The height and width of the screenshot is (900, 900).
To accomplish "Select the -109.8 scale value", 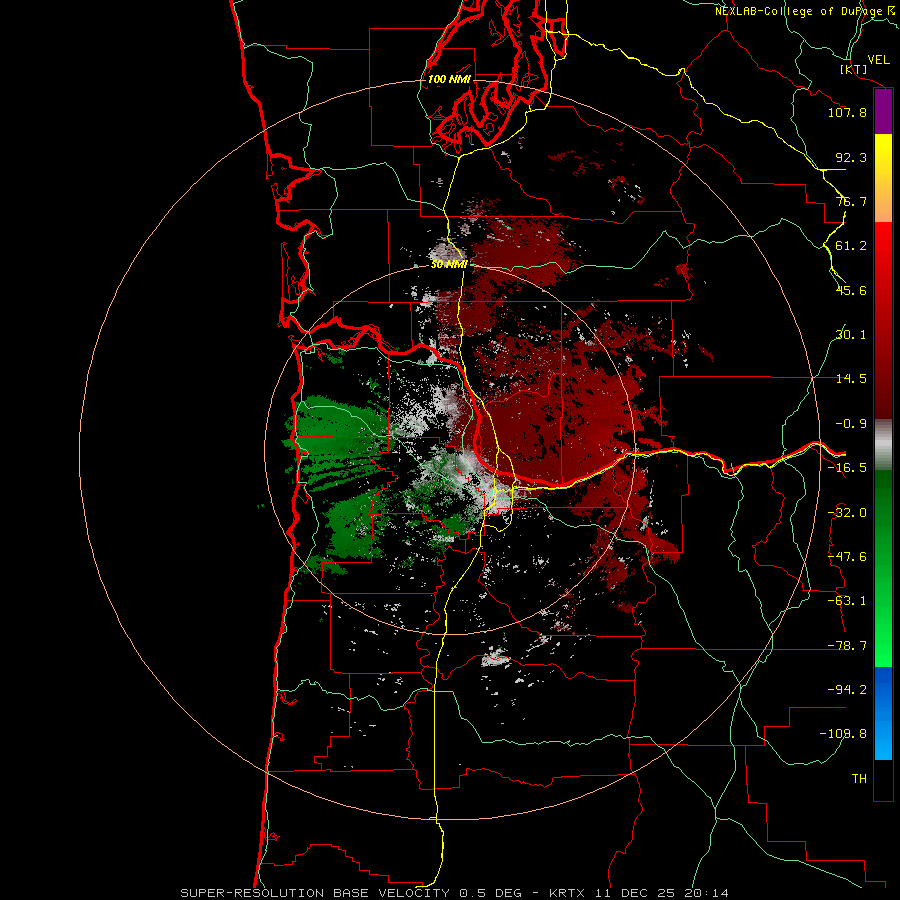I will coord(844,734).
